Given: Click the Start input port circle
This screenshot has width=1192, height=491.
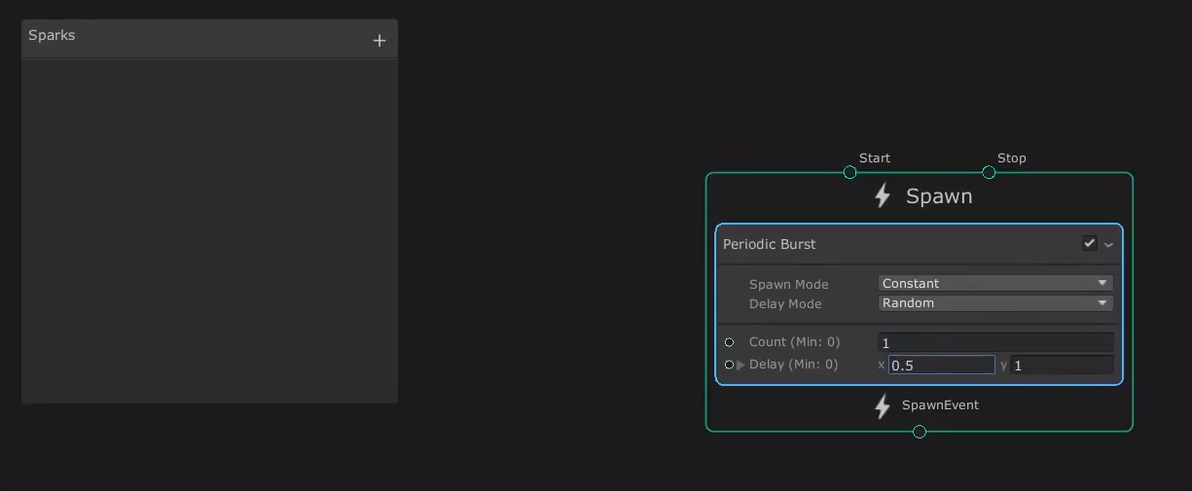Looking at the screenshot, I should click(x=850, y=172).
